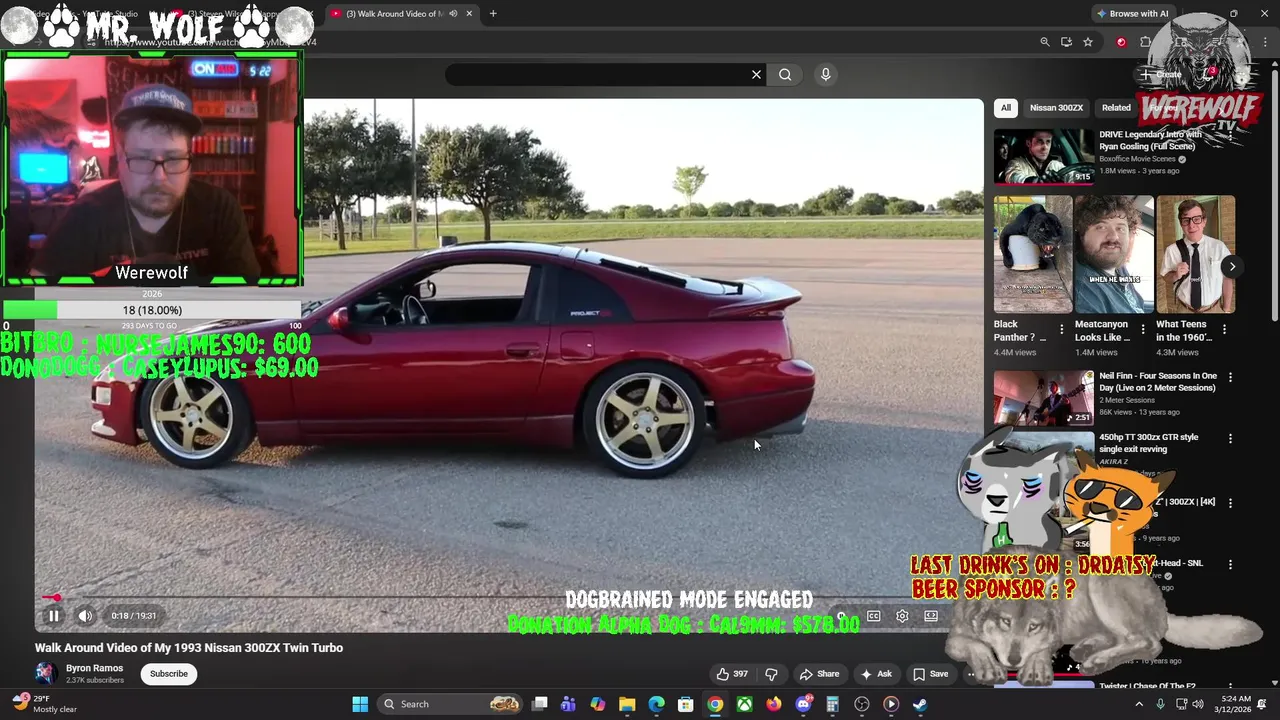Open options menu for What Teens short
The height and width of the screenshot is (720, 1280).
point(1224,329)
